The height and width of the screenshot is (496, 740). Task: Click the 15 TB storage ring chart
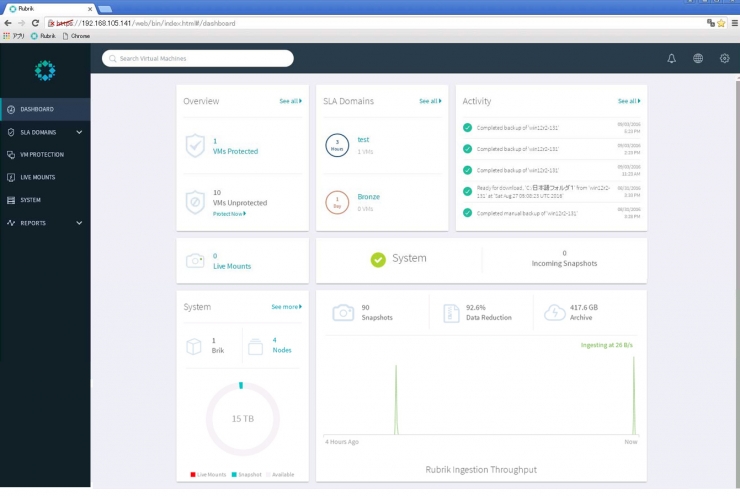point(242,418)
